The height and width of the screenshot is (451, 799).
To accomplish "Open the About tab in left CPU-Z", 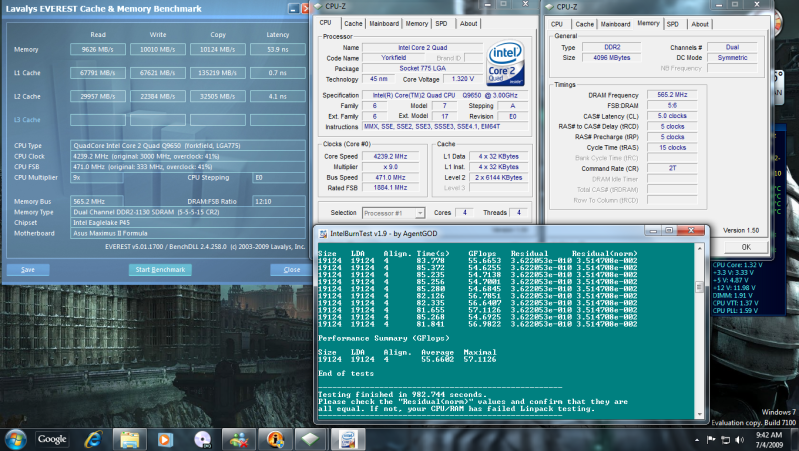I will pos(468,23).
